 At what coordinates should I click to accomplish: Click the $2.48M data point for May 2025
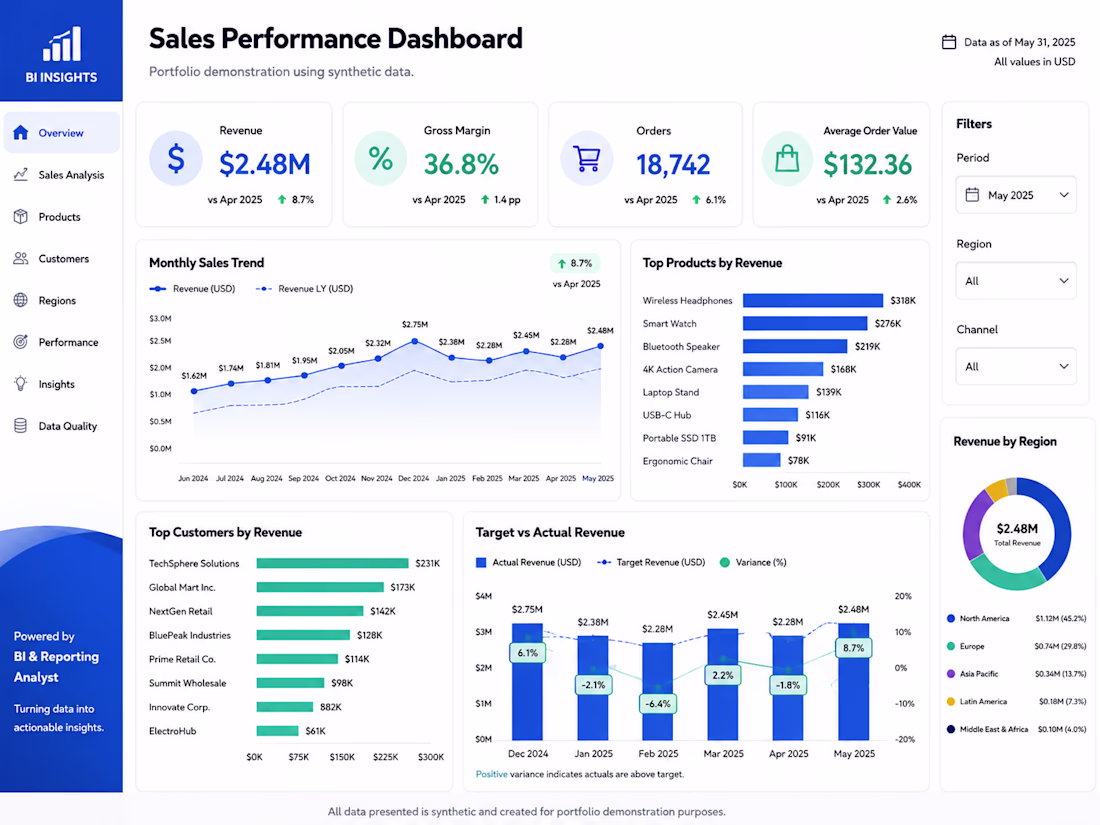pyautogui.click(x=601, y=346)
